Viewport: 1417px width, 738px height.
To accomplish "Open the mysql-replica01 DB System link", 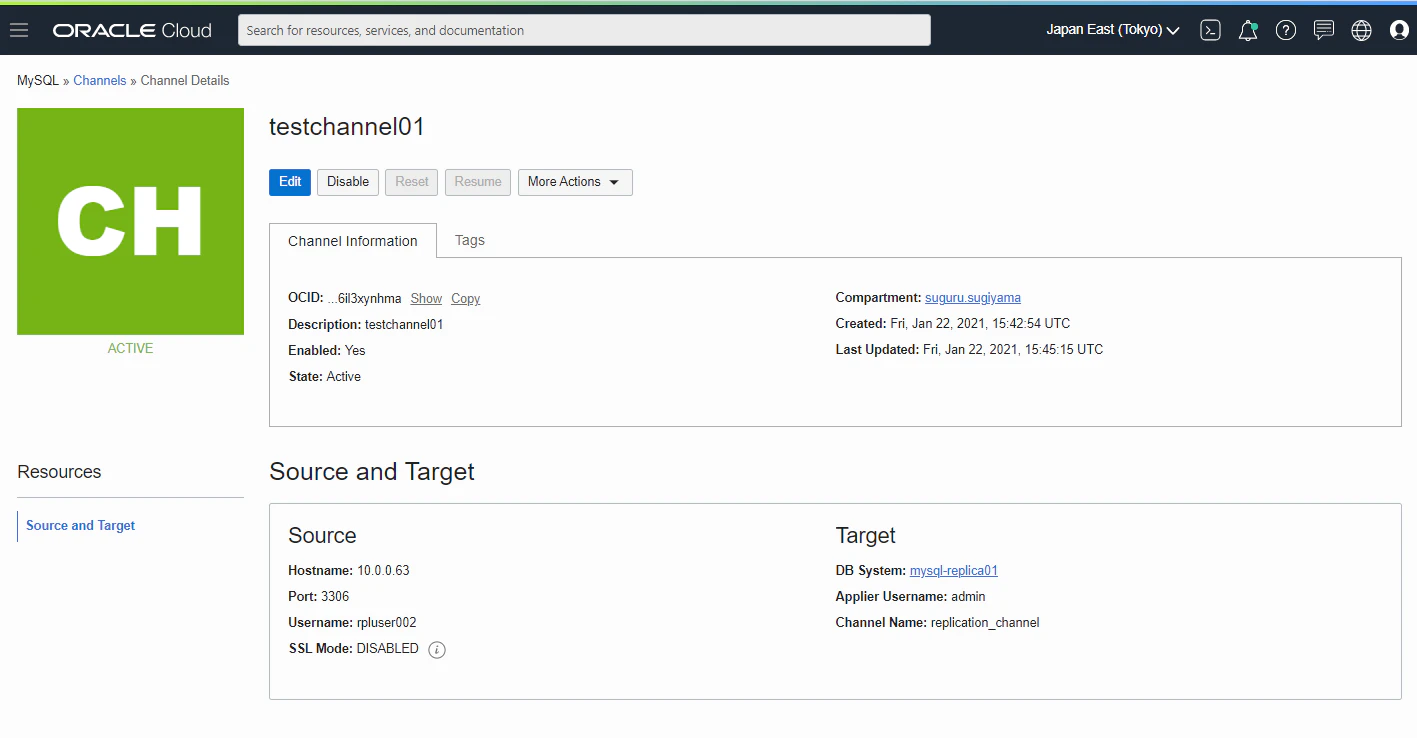I will coord(954,570).
